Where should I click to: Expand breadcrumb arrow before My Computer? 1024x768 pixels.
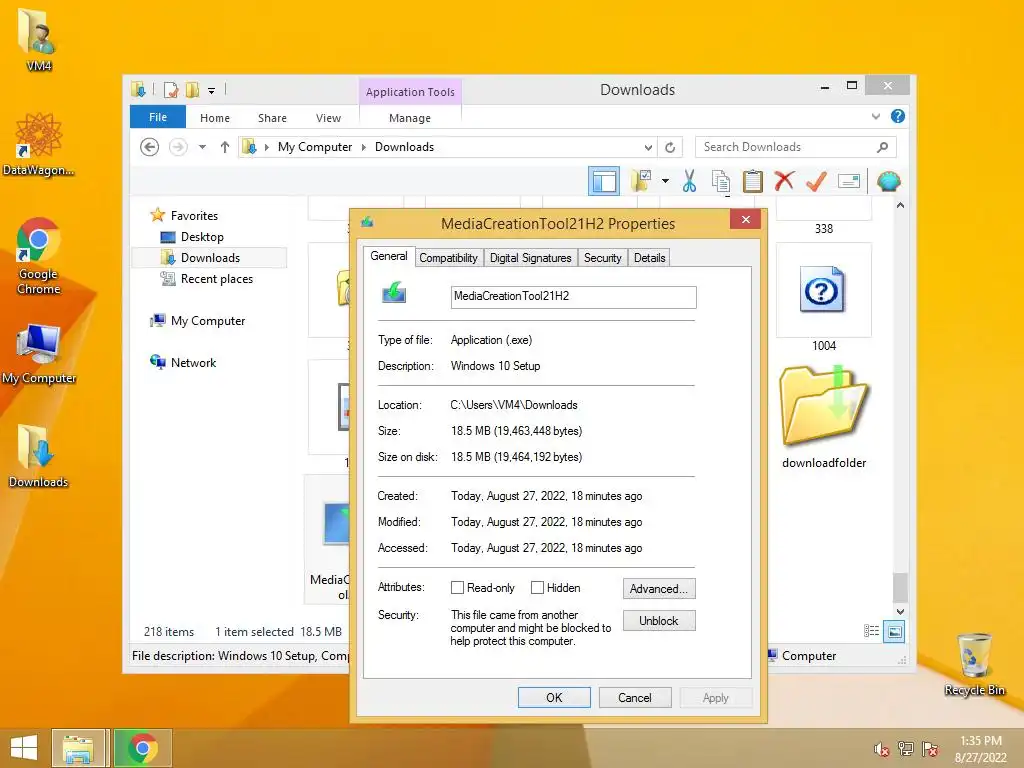coord(266,147)
